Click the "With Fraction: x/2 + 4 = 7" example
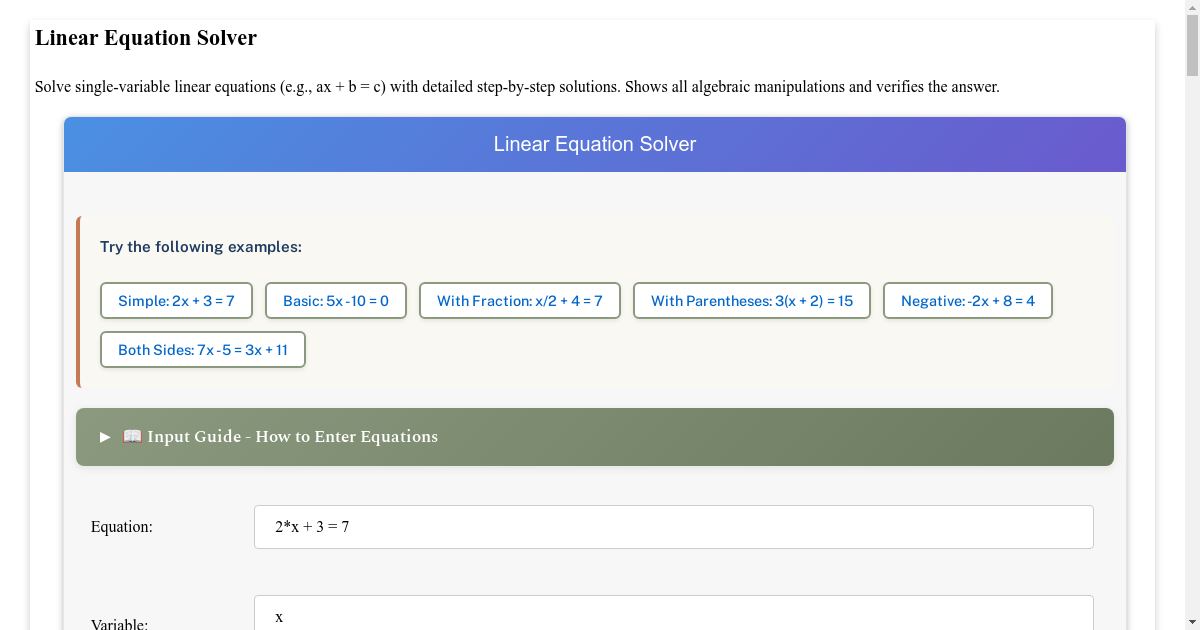This screenshot has width=1200, height=630. (519, 300)
